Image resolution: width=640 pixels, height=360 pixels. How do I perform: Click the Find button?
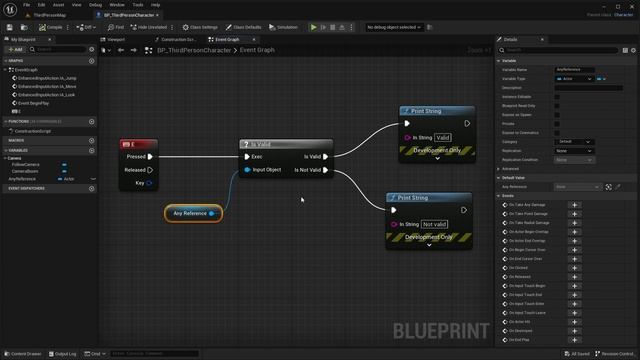[116, 27]
